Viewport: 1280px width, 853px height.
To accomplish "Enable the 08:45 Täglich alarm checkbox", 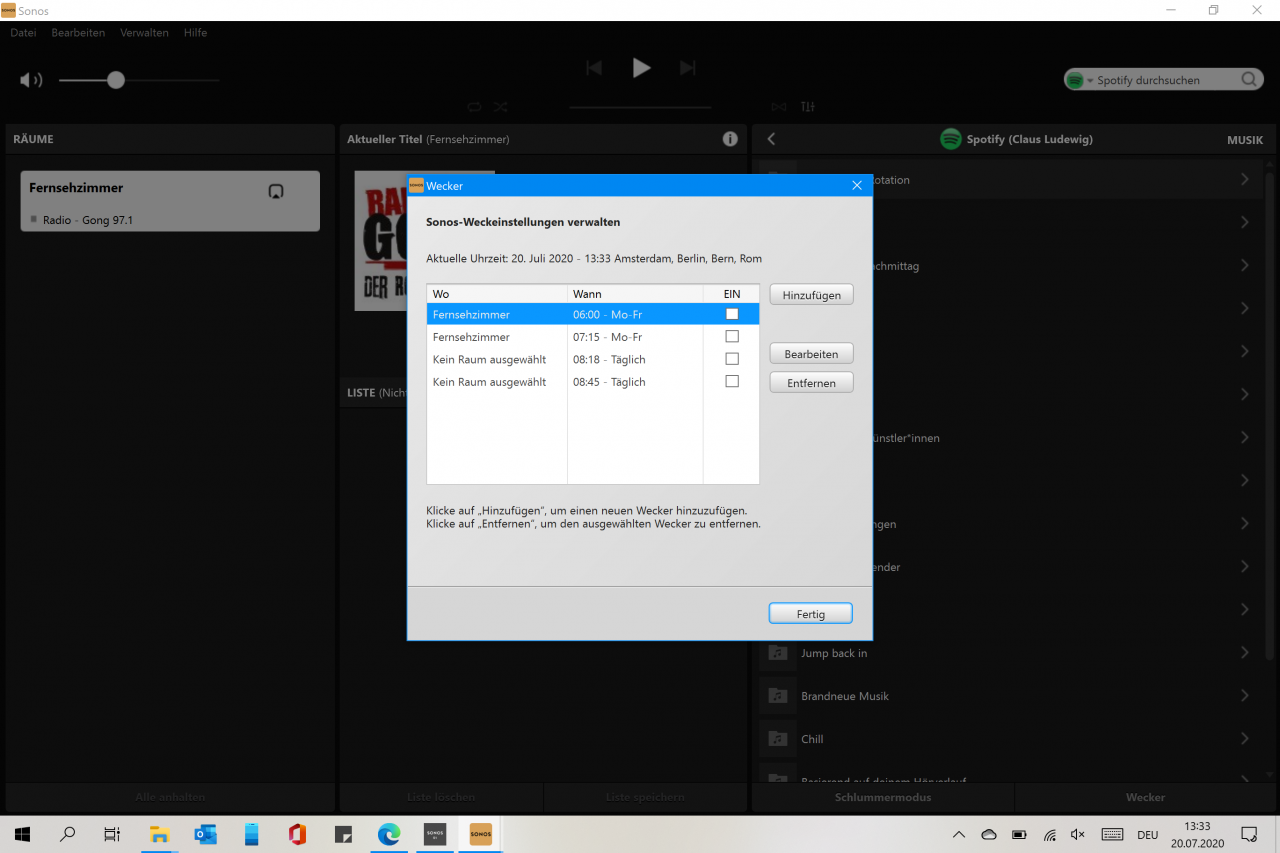I will (732, 381).
